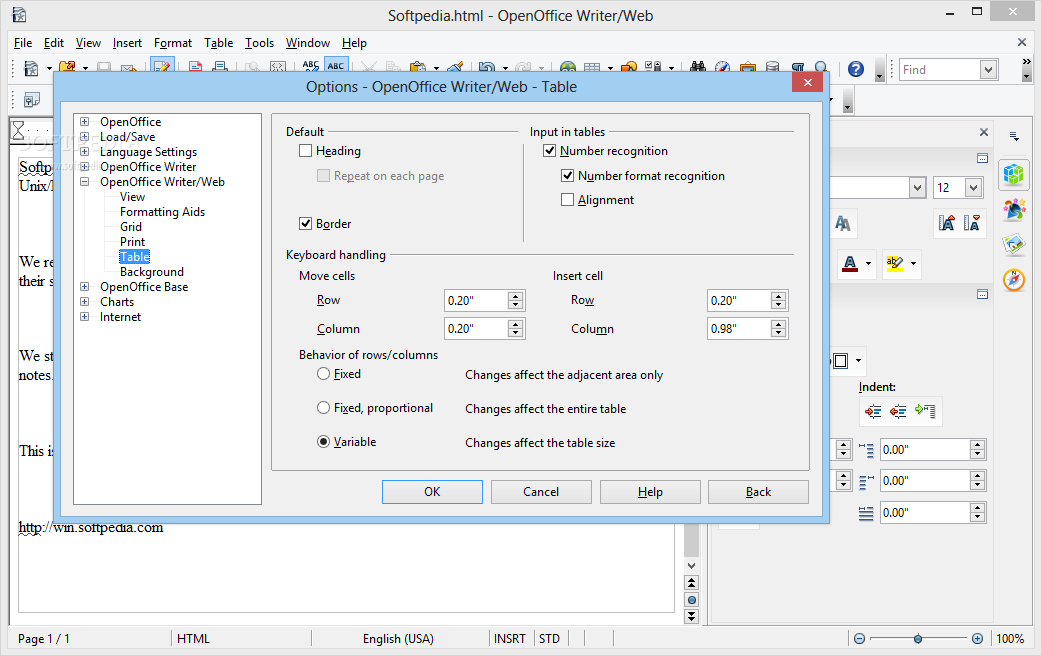Click the Back button
The image size is (1042, 656).
coord(758,492)
